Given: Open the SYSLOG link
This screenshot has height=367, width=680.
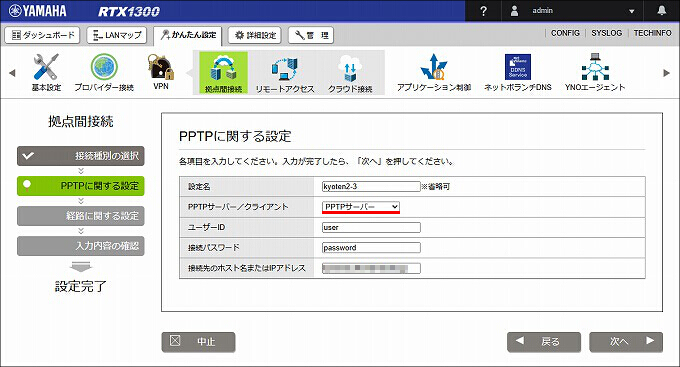Looking at the screenshot, I should click(606, 33).
